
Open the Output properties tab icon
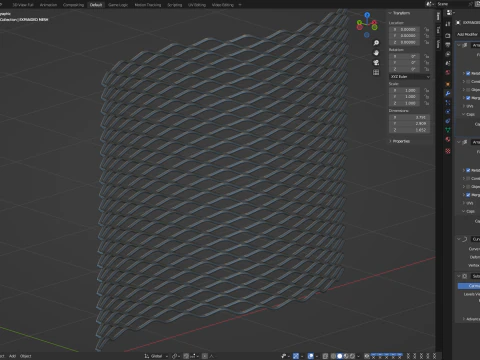tap(448, 45)
